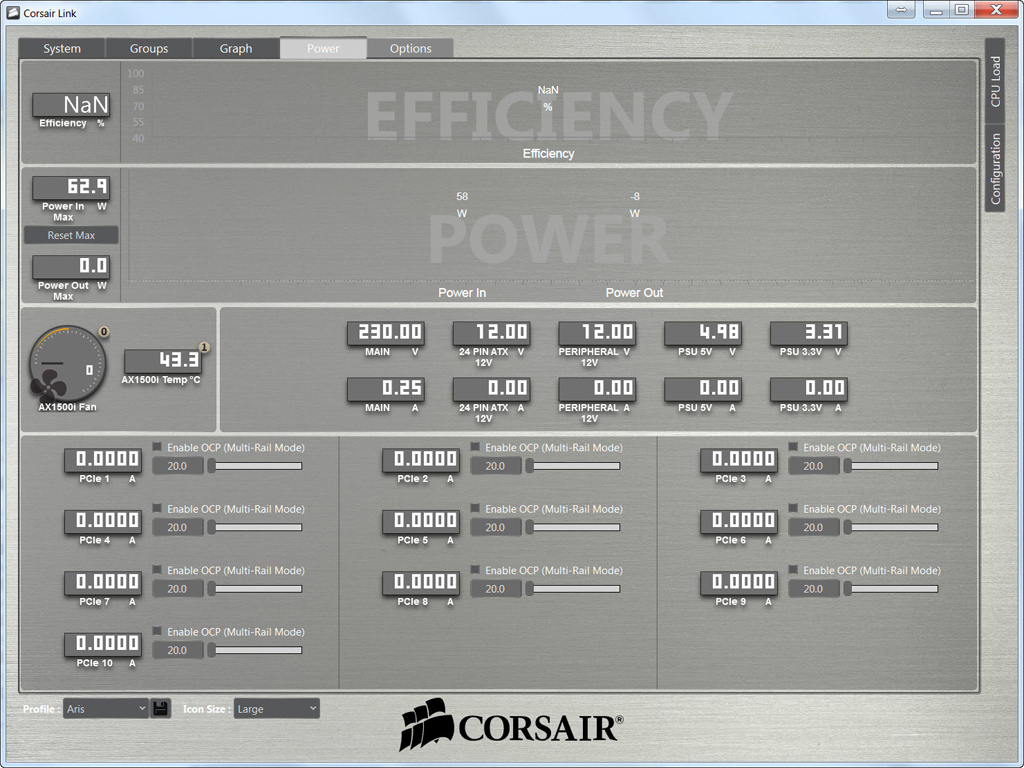The image size is (1024, 768).
Task: Adjust the PCIe 7 OCP limit slider
Action: coord(255,589)
